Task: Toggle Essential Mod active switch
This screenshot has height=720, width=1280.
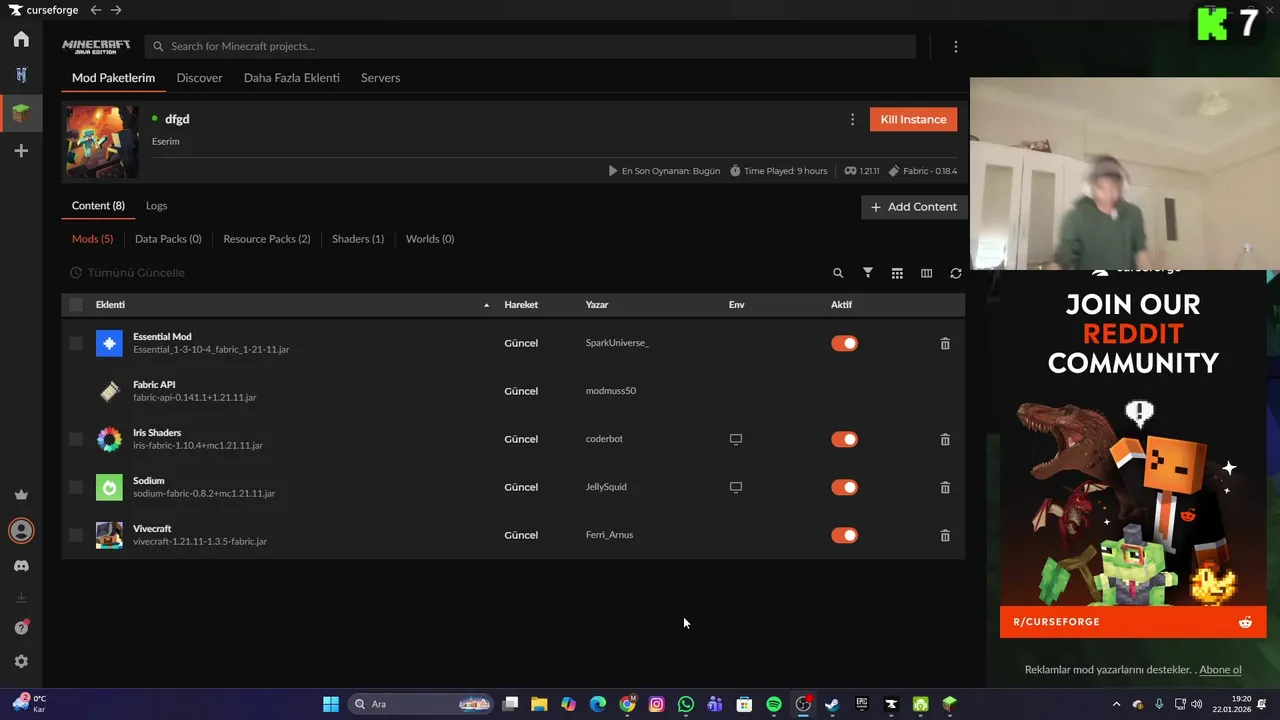Action: pyautogui.click(x=844, y=343)
